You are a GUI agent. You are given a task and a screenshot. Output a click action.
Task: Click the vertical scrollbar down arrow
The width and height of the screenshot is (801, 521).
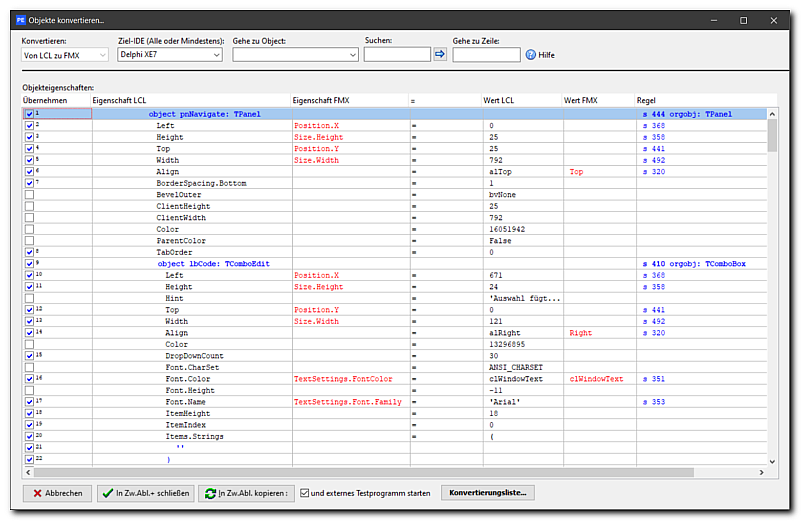772,461
